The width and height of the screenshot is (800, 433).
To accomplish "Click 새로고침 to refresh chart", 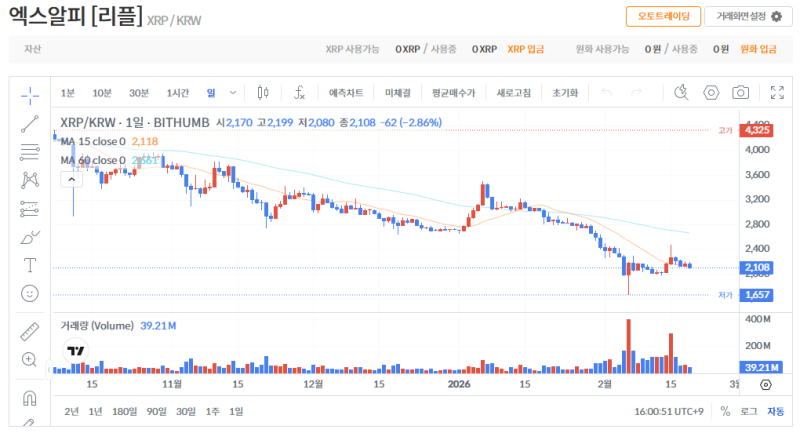I will pos(513,93).
